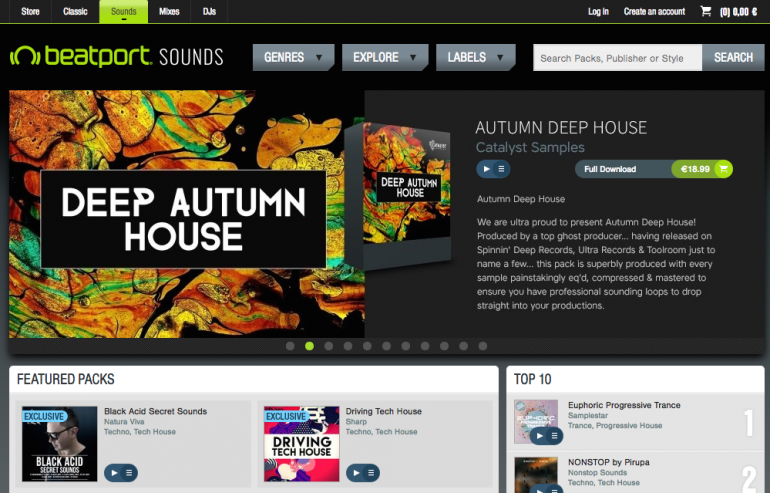Open Autumn Deep House track list icon
Screen dimensions: 770x493
(x=501, y=169)
